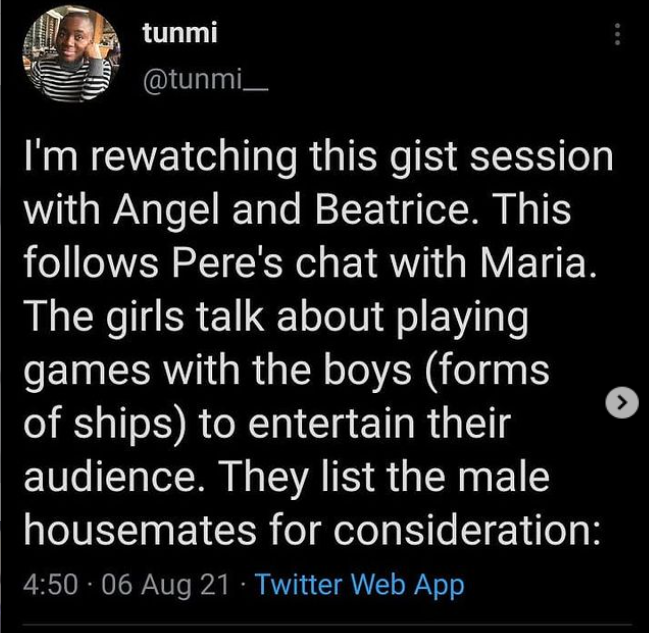This screenshot has height=633, width=649.
Task: Click the 06 Aug 21 date
Action: tap(165, 585)
